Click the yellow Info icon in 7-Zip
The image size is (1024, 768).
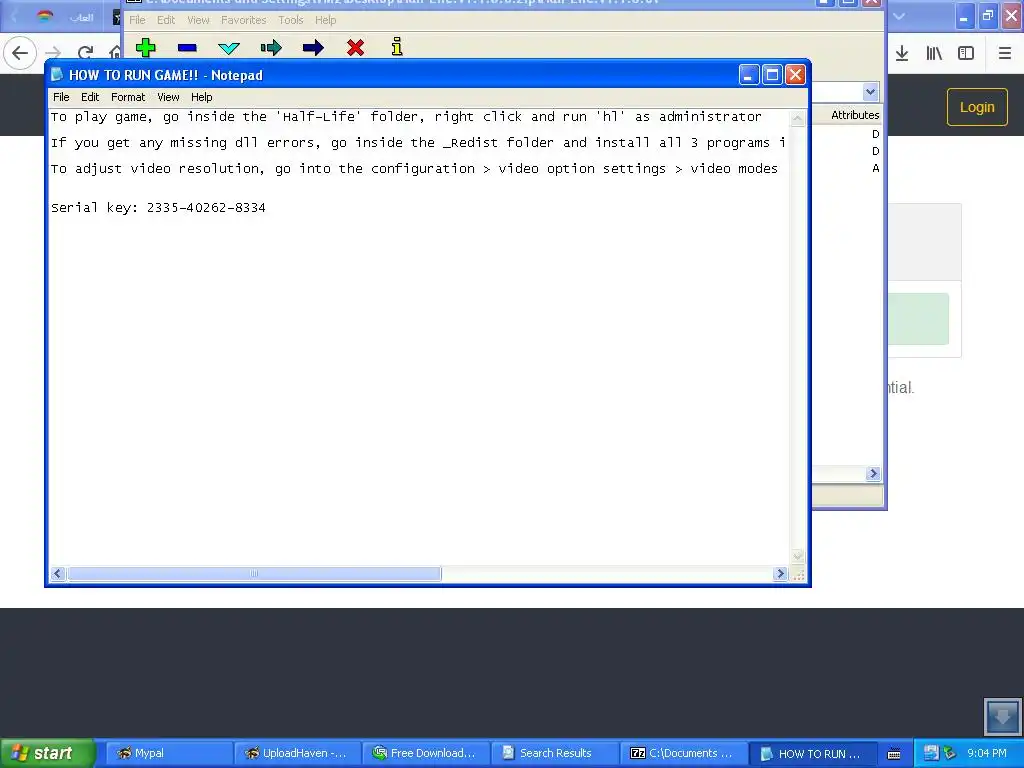click(397, 46)
